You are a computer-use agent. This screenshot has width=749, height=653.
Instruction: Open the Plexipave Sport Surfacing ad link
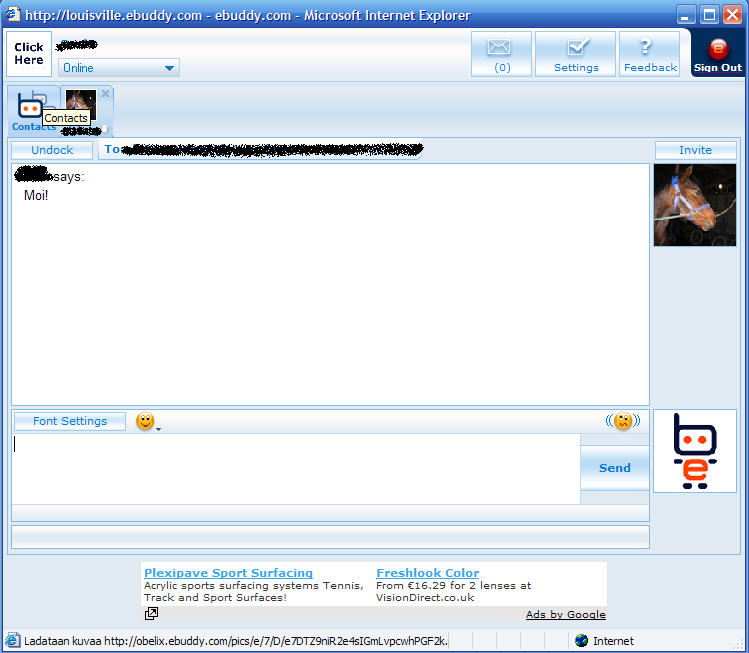(x=228, y=573)
